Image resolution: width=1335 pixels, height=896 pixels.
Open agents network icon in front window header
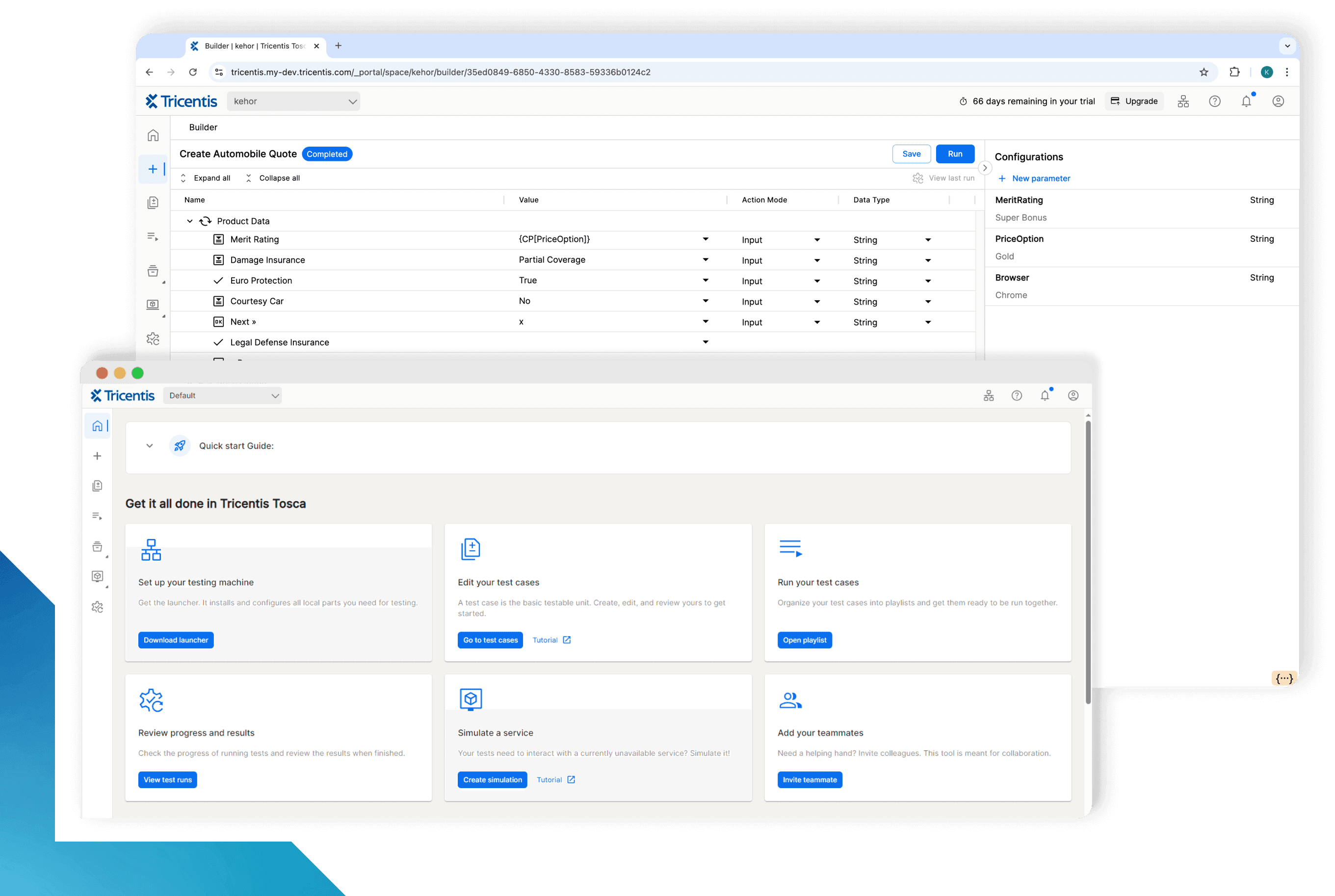tap(989, 395)
